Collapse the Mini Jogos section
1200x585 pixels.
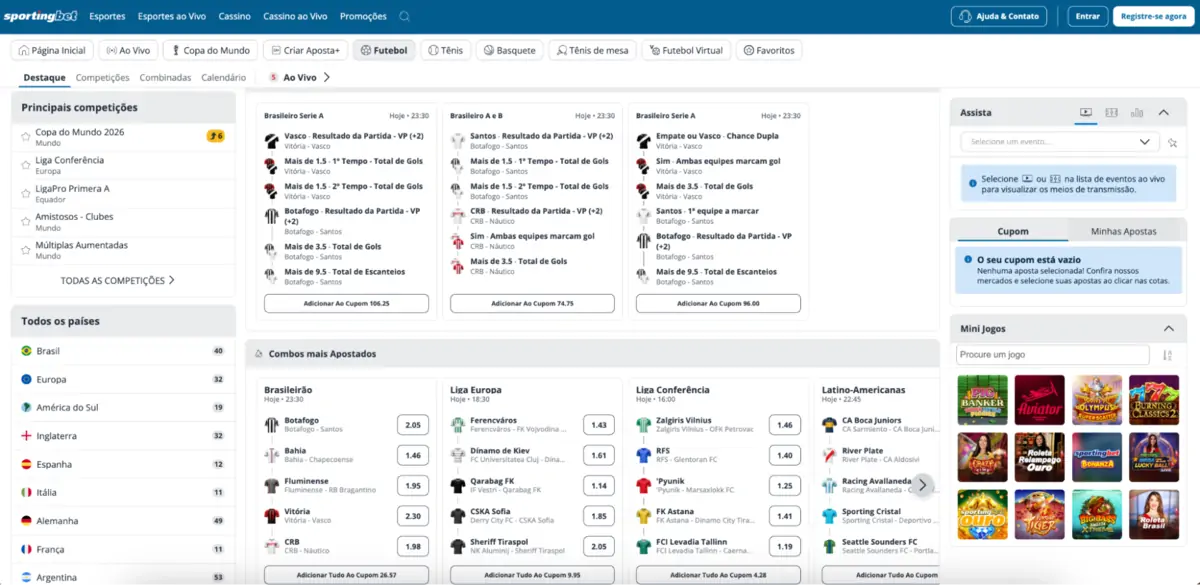pos(1168,329)
